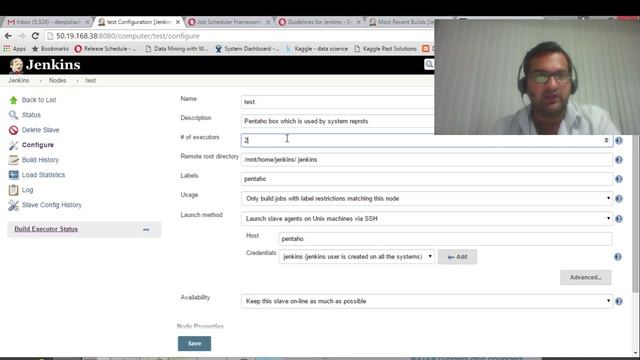640x360 pixels.
Task: Open the Release Schedule bookmark
Action: click(106, 49)
